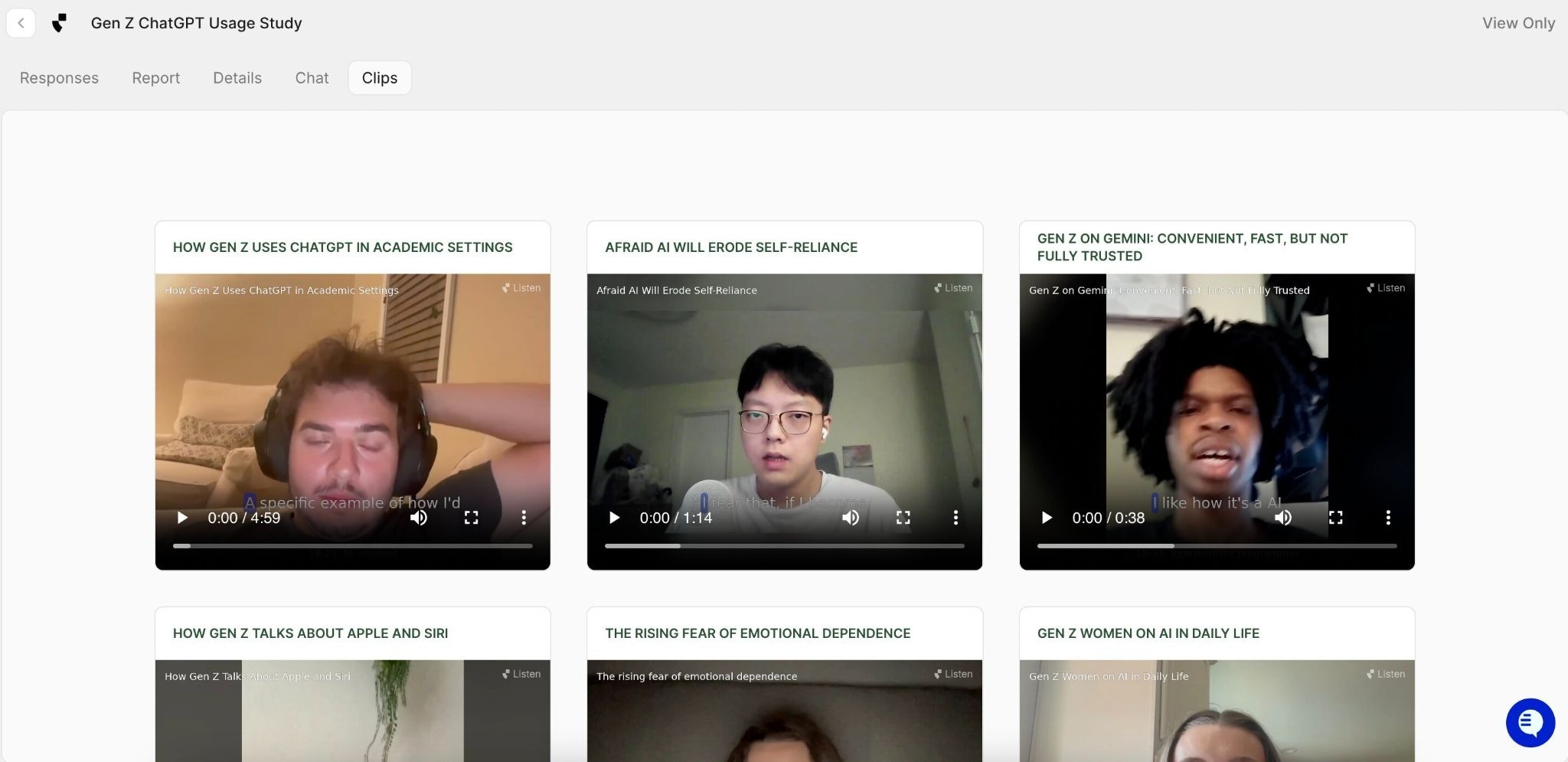Click Listen on the Women on AI clip
Image resolution: width=1568 pixels, height=762 pixels.
pos(1386,674)
